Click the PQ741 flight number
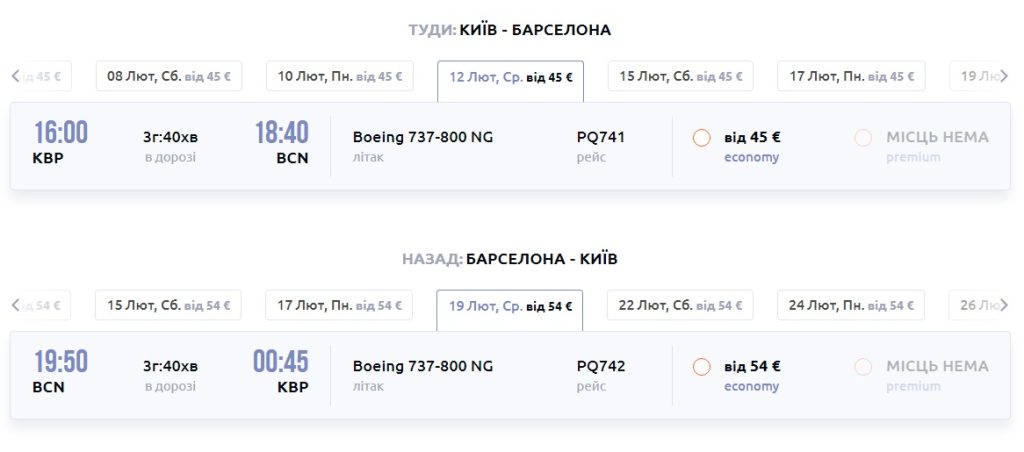 point(600,137)
